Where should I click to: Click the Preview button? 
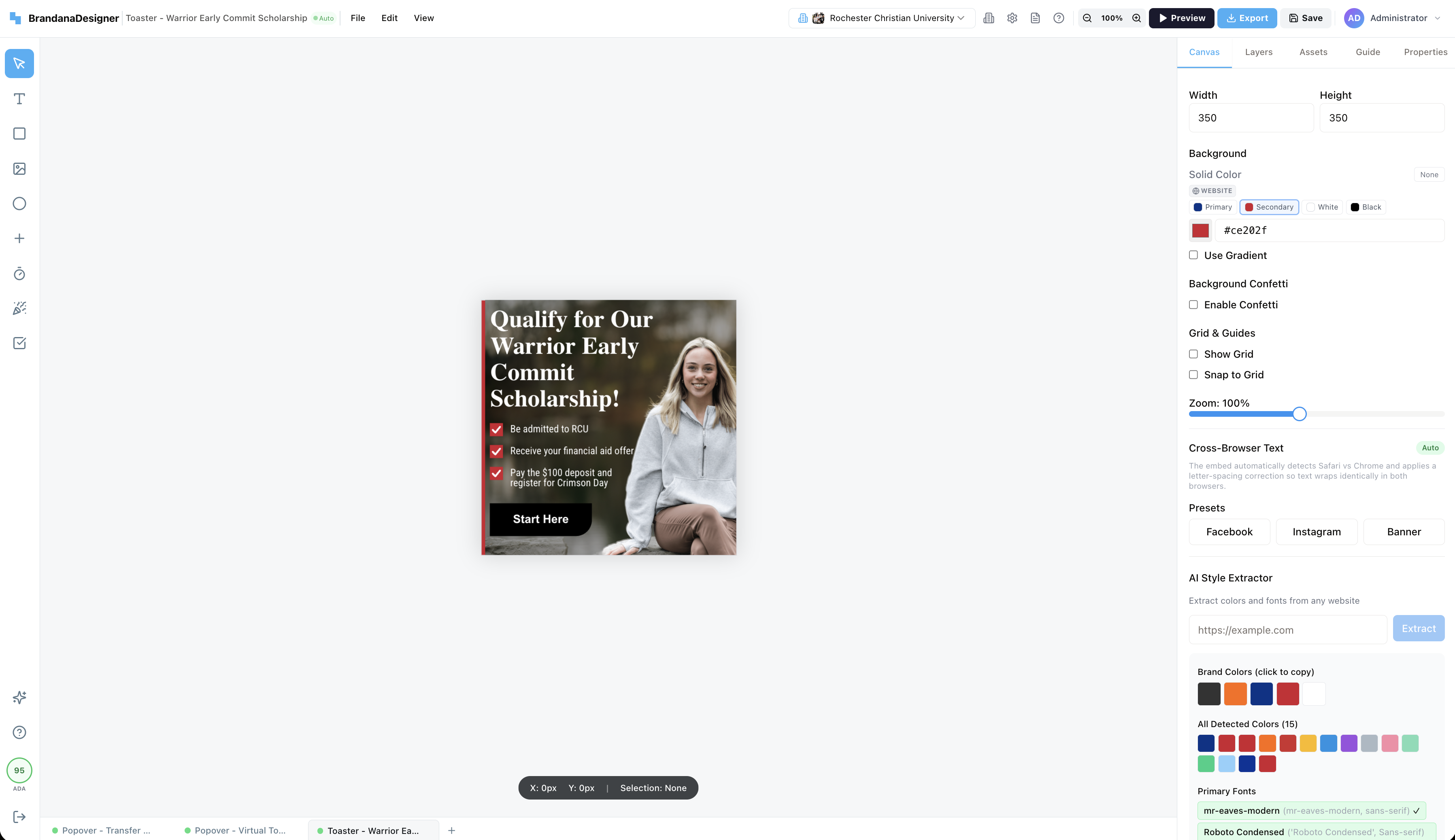[x=1181, y=18]
